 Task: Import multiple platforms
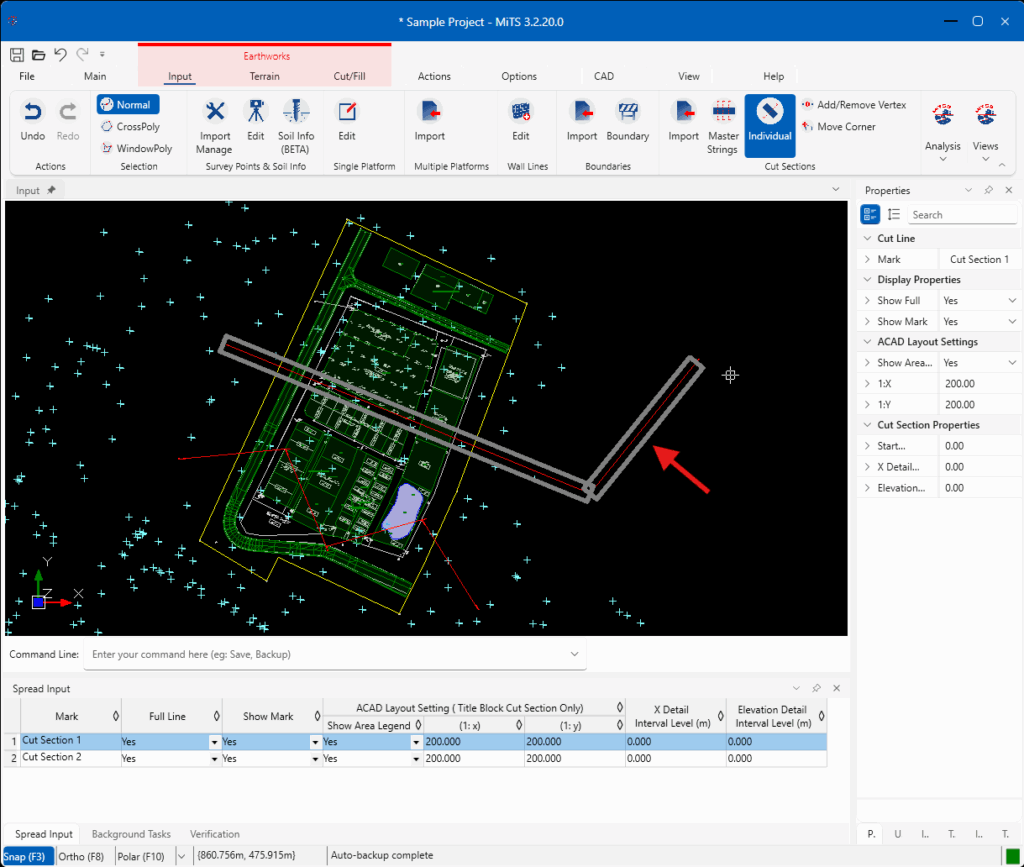pyautogui.click(x=430, y=121)
